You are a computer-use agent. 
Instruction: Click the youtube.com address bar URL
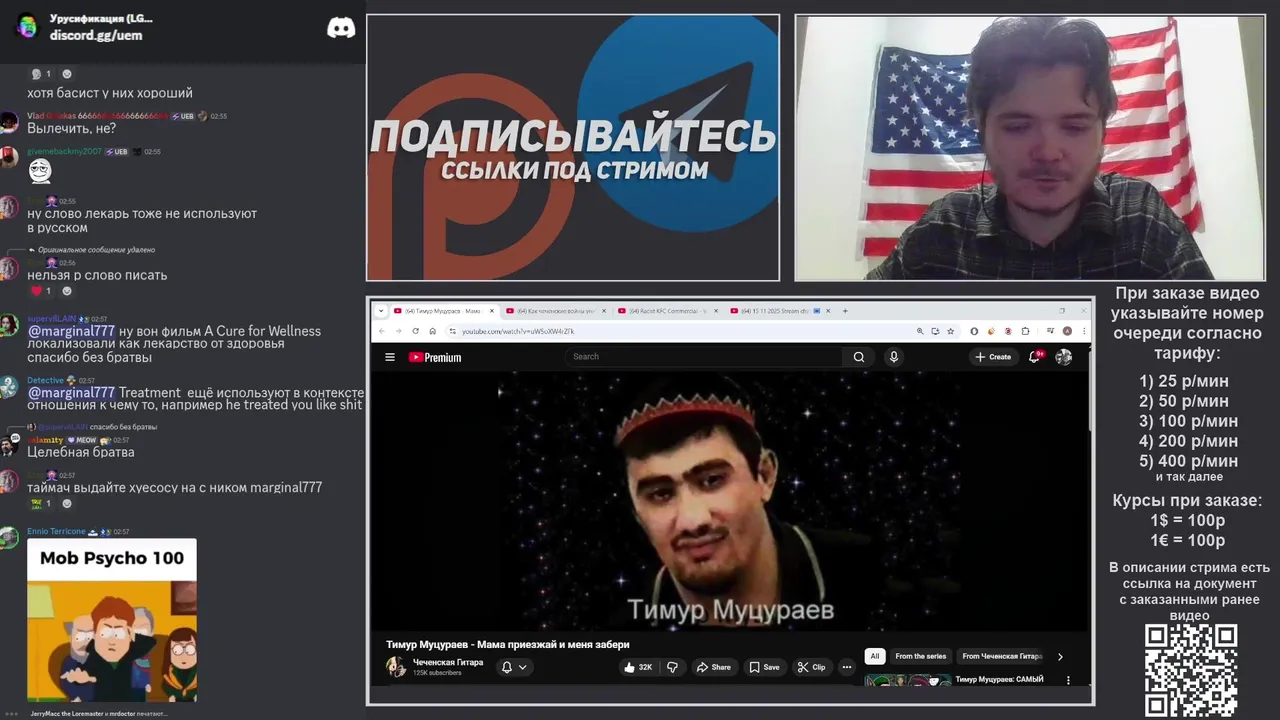(x=517, y=331)
